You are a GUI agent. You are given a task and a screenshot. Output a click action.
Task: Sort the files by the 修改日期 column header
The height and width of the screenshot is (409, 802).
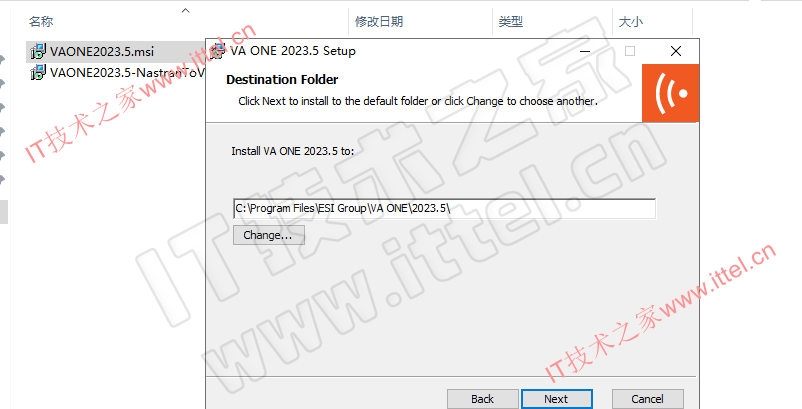pos(379,21)
